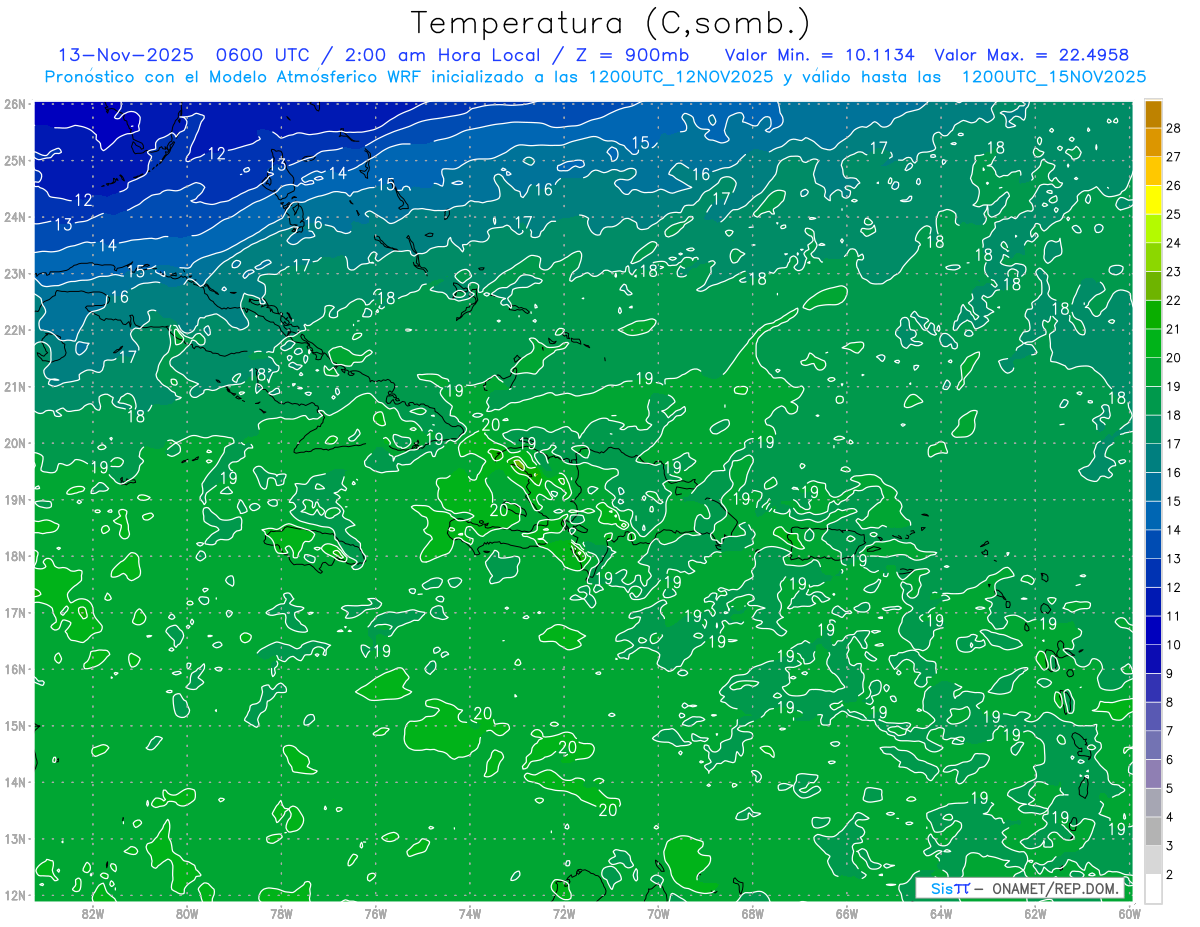1200x927 pixels.
Task: Click the "6" label on the color scale
Action: pos(1170,760)
